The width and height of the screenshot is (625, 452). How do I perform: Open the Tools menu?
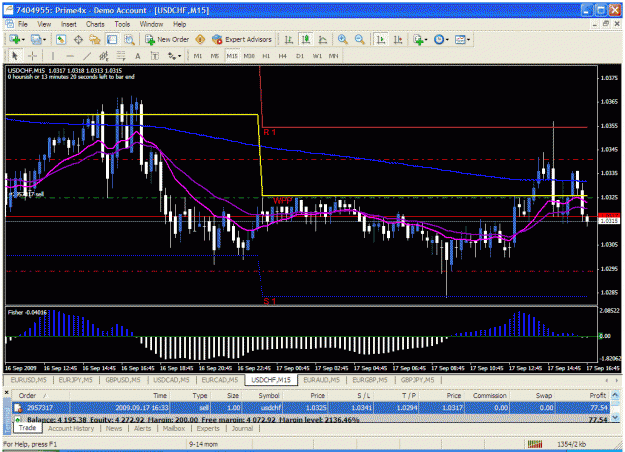click(122, 24)
